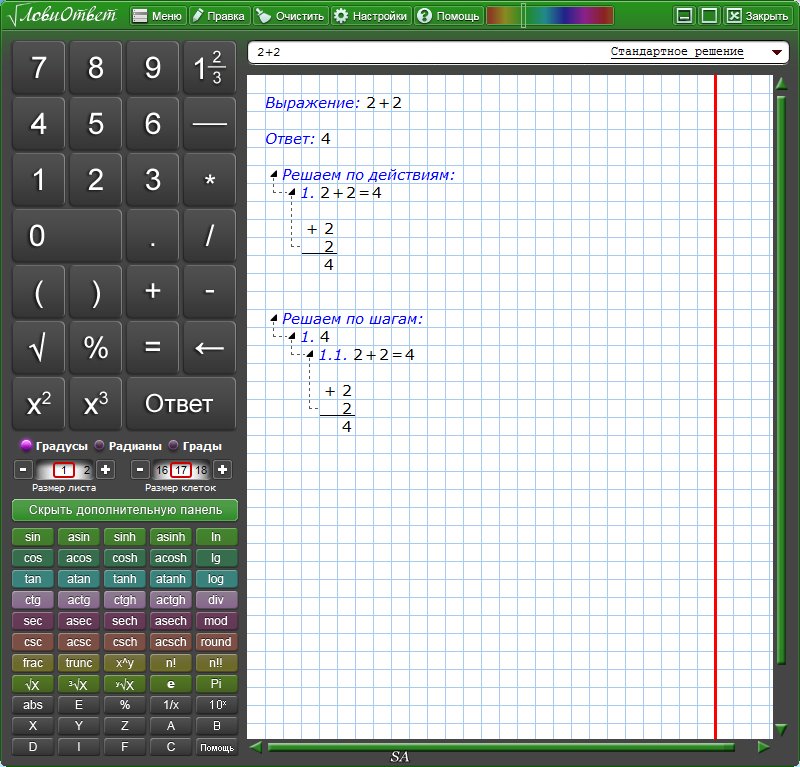Collapse step 1. 4 node
This screenshot has width=800, height=767.
(292, 336)
